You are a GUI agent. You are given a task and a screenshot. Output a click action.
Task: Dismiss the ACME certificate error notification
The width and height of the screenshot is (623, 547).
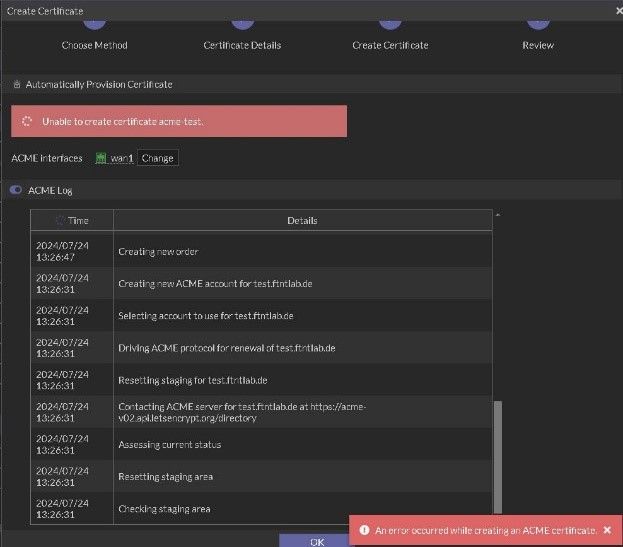coord(607,530)
